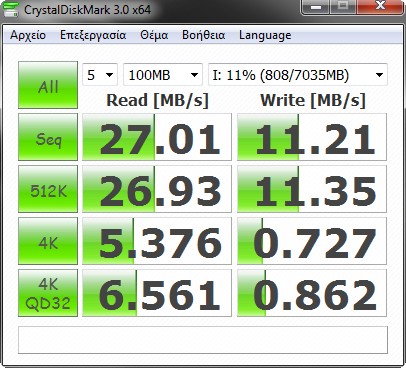Click the 4K write result 0.727

(312, 241)
